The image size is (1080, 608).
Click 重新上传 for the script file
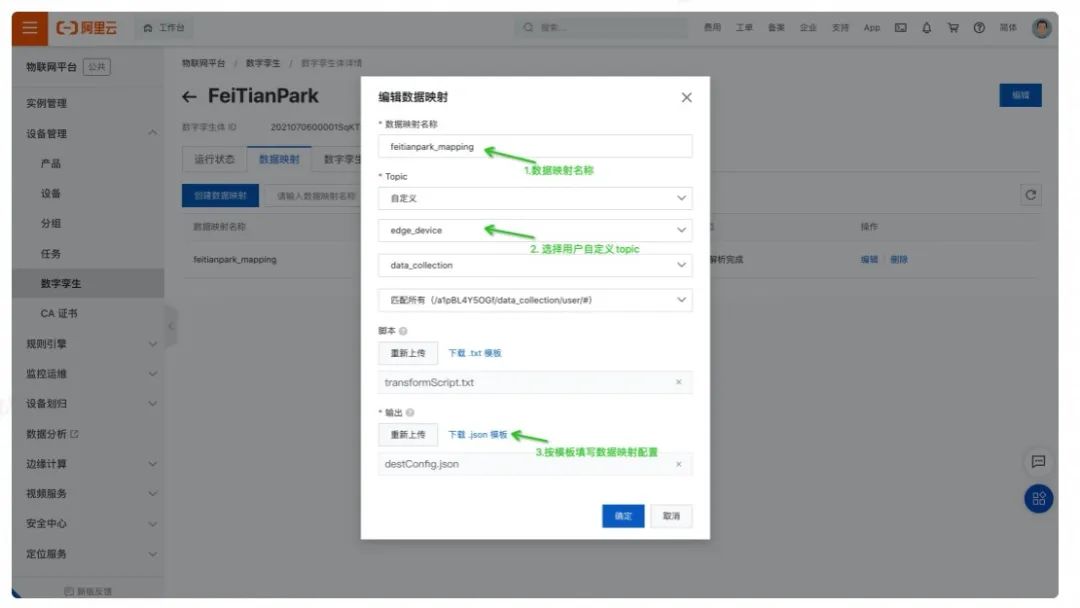pos(408,353)
